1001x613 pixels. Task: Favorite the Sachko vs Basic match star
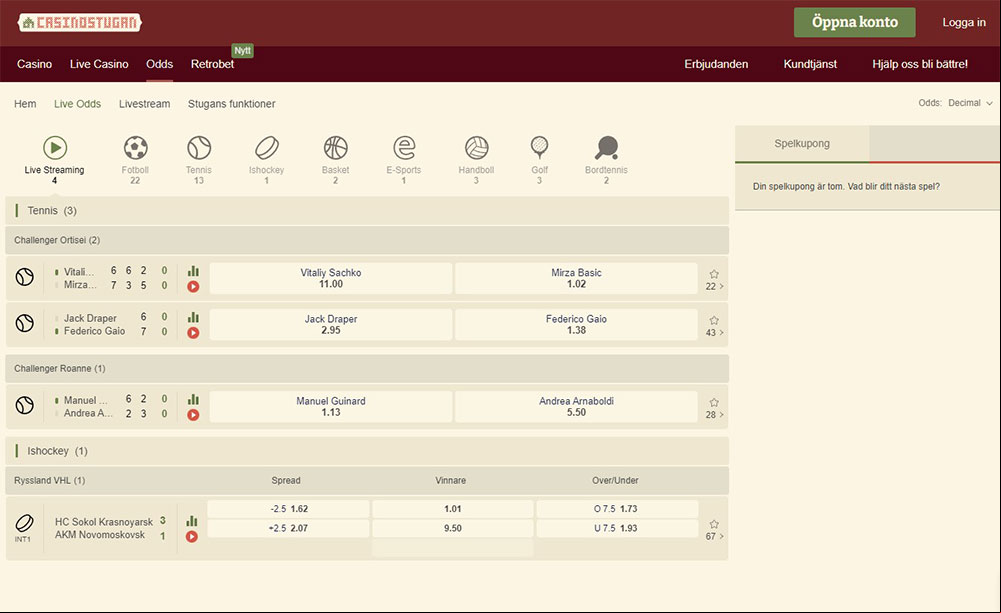[714, 274]
